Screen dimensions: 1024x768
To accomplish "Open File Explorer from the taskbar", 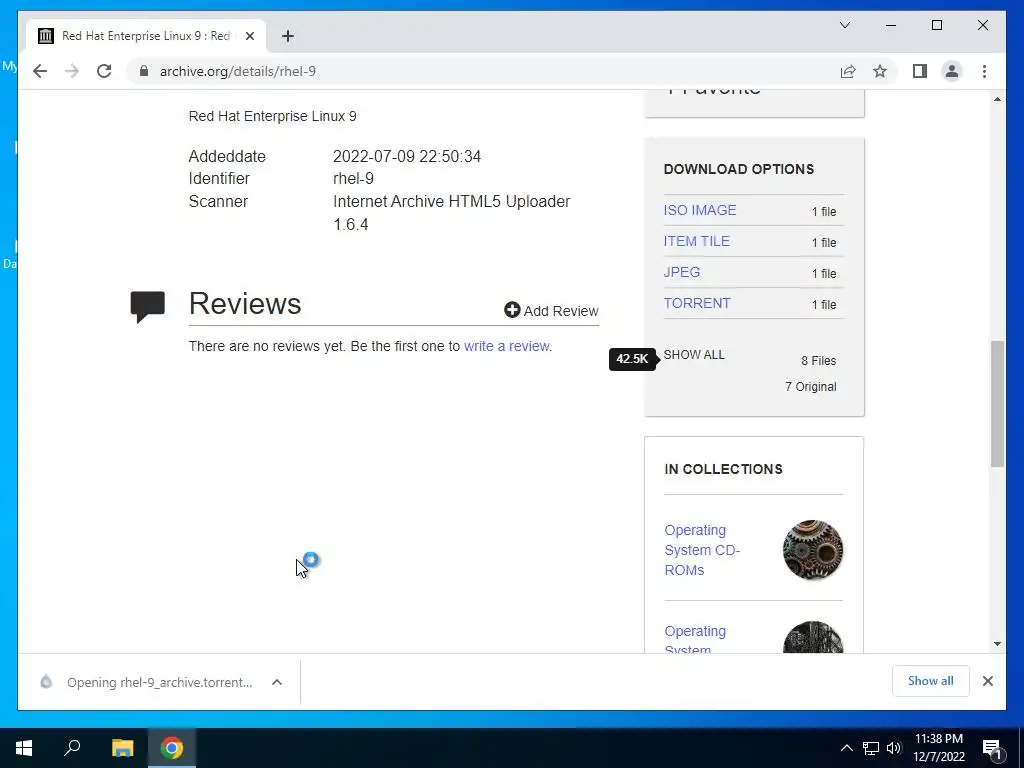I will 122,748.
